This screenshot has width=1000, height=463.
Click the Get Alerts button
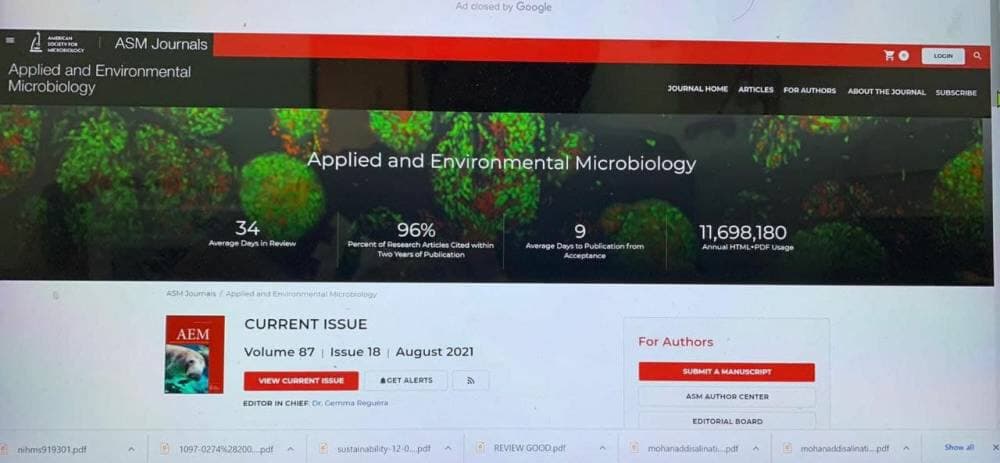(406, 380)
